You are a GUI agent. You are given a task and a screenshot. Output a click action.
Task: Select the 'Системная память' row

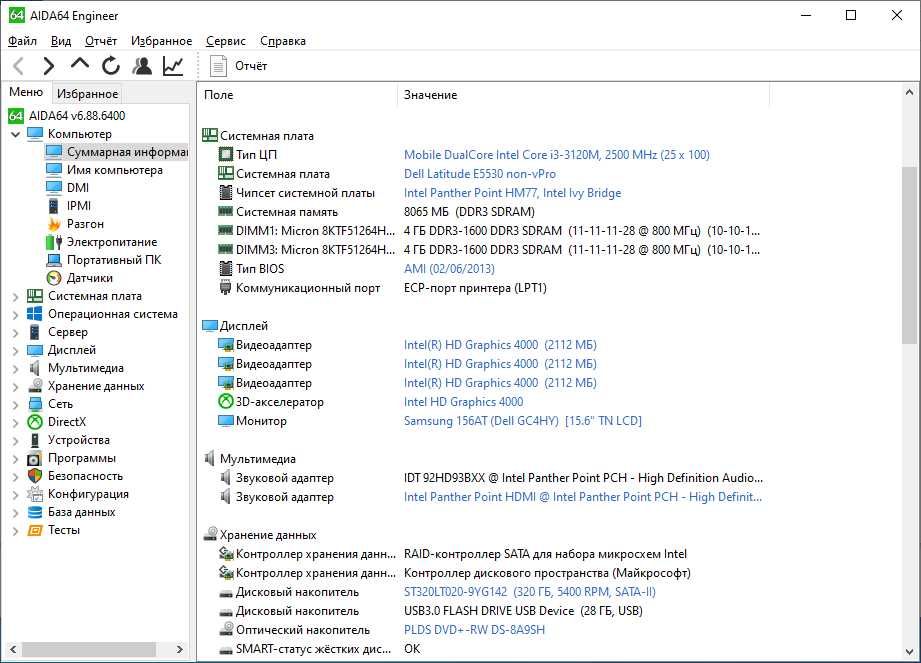point(482,211)
